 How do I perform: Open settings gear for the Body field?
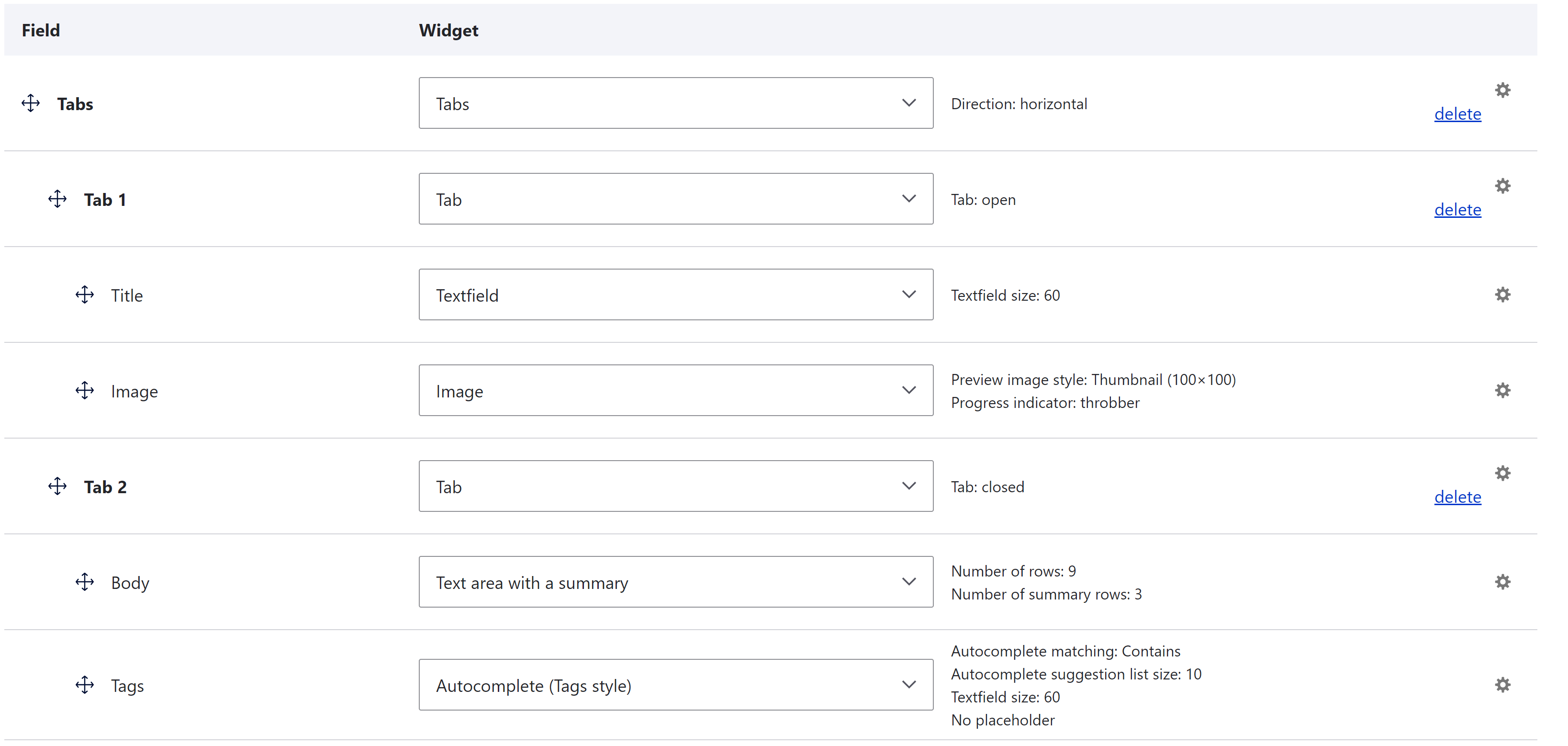point(1503,582)
